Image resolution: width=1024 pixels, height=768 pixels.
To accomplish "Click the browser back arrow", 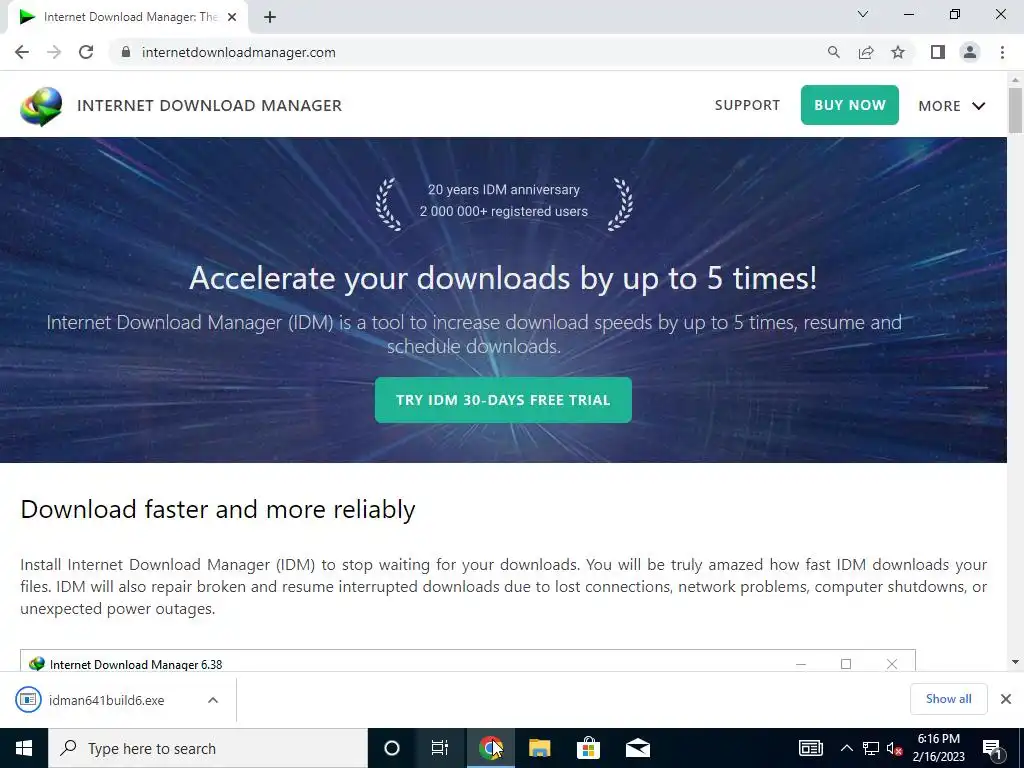I will 22,52.
